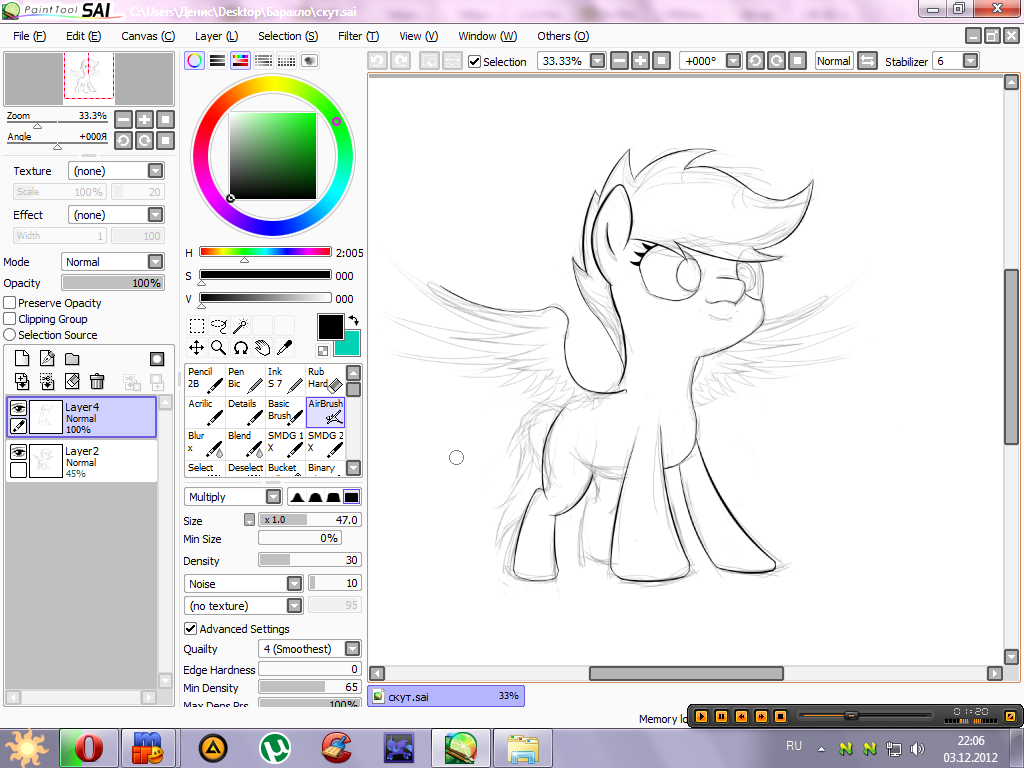Select the flat square brush edge shape
Screen dimensions: 1024x768
[x=351, y=497]
